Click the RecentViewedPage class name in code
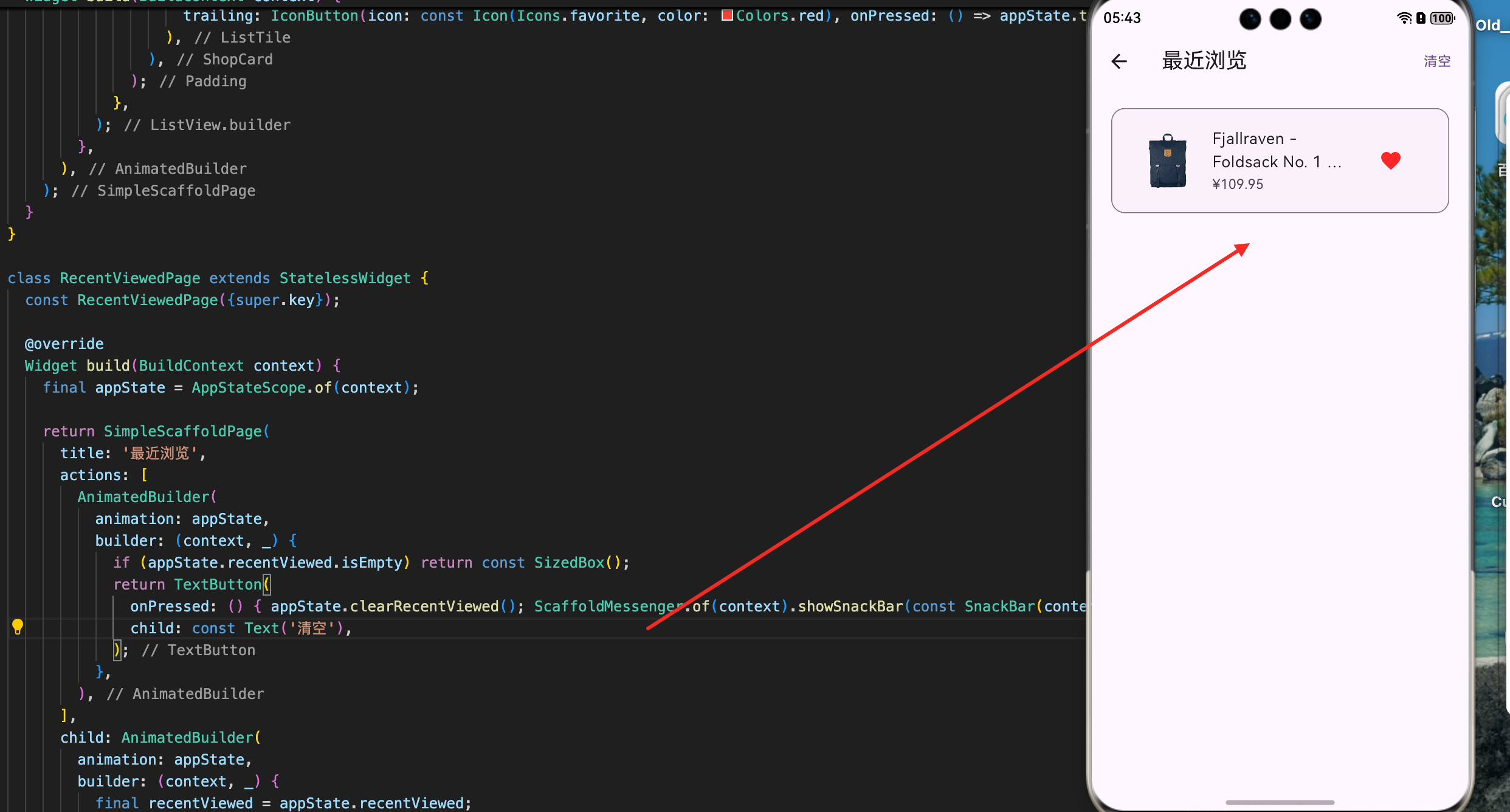Image resolution: width=1510 pixels, height=812 pixels. point(129,278)
